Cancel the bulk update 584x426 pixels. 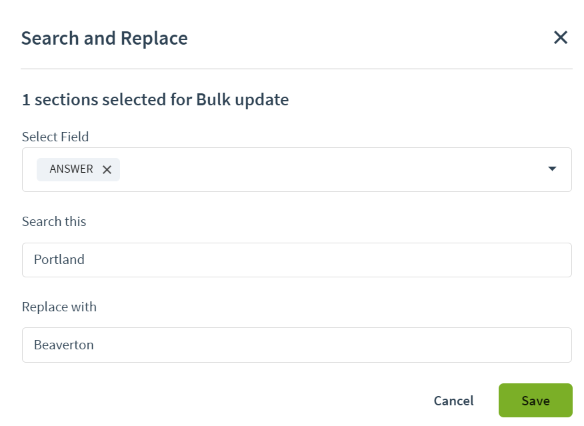click(453, 401)
